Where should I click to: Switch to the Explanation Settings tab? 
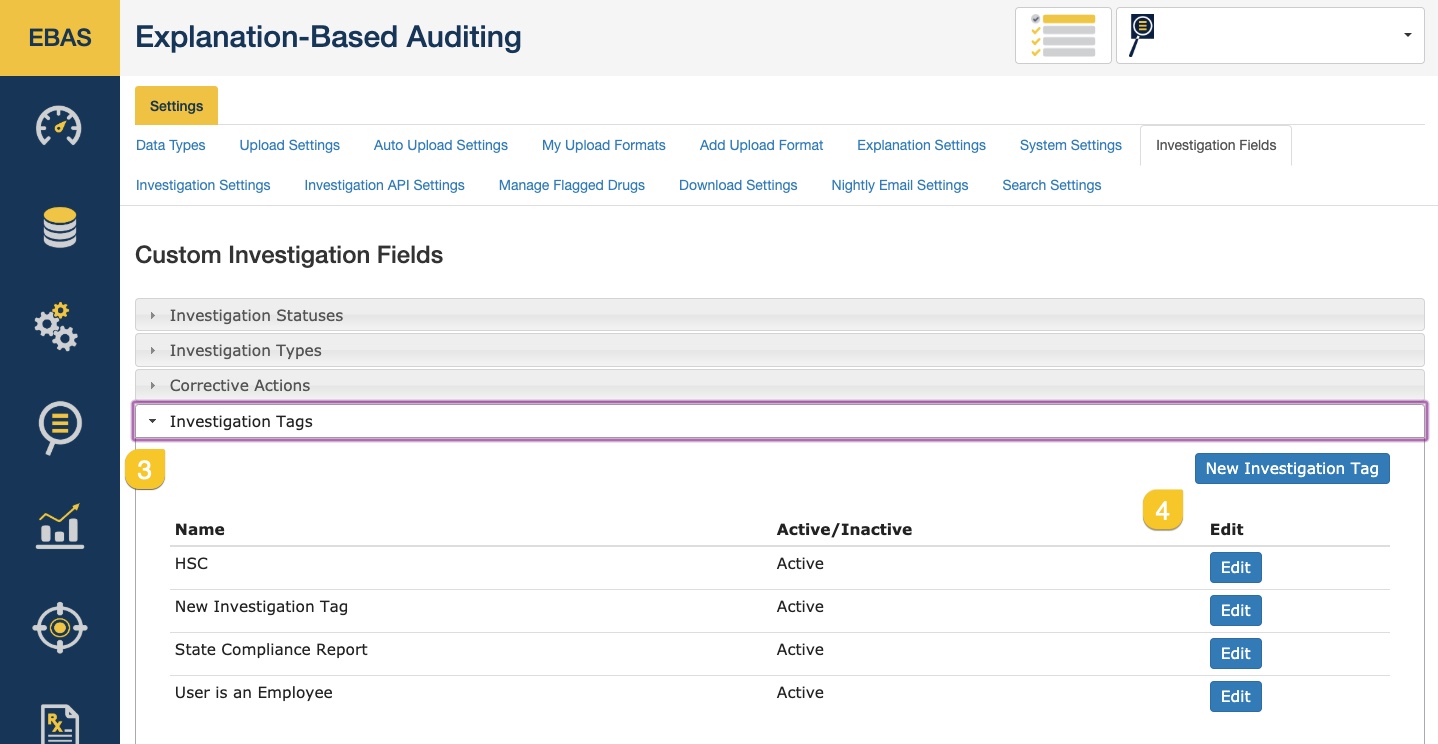coord(921,145)
